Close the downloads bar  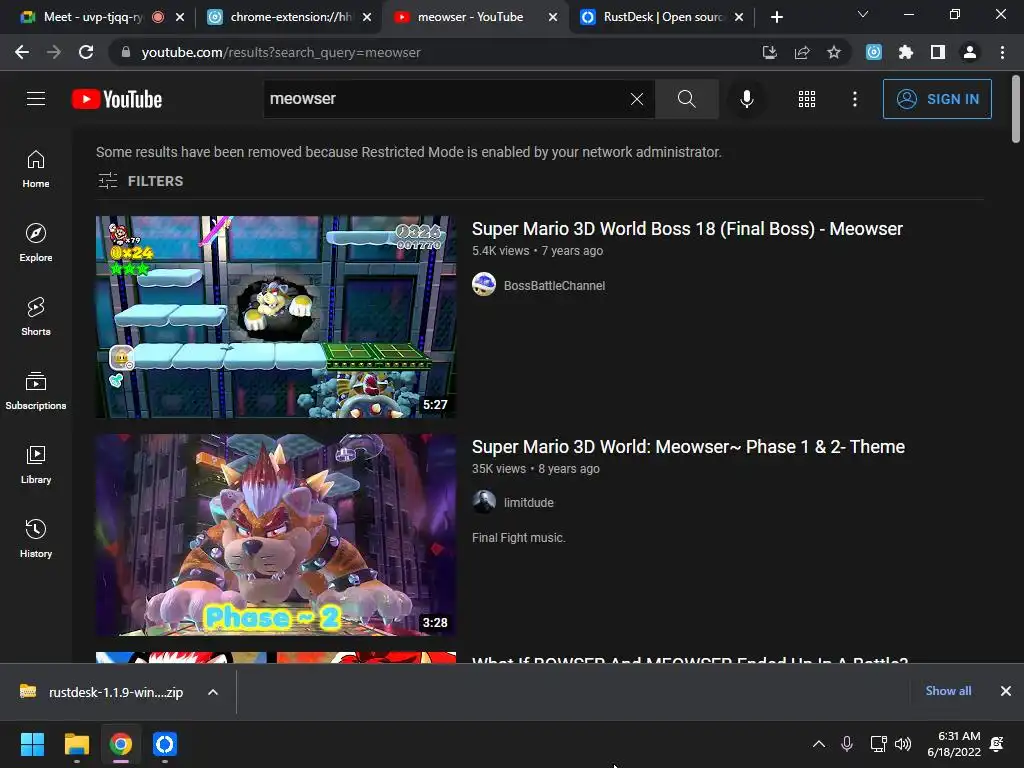click(x=1006, y=691)
